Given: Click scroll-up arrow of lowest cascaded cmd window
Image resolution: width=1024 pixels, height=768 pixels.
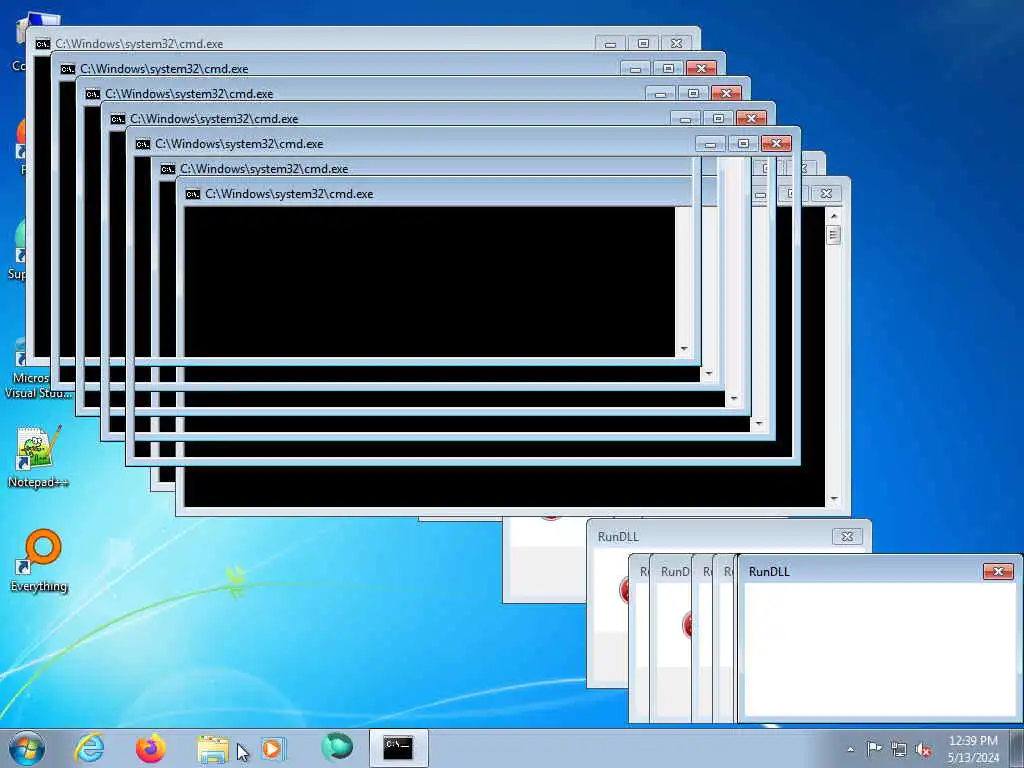Looking at the screenshot, I should point(833,215).
